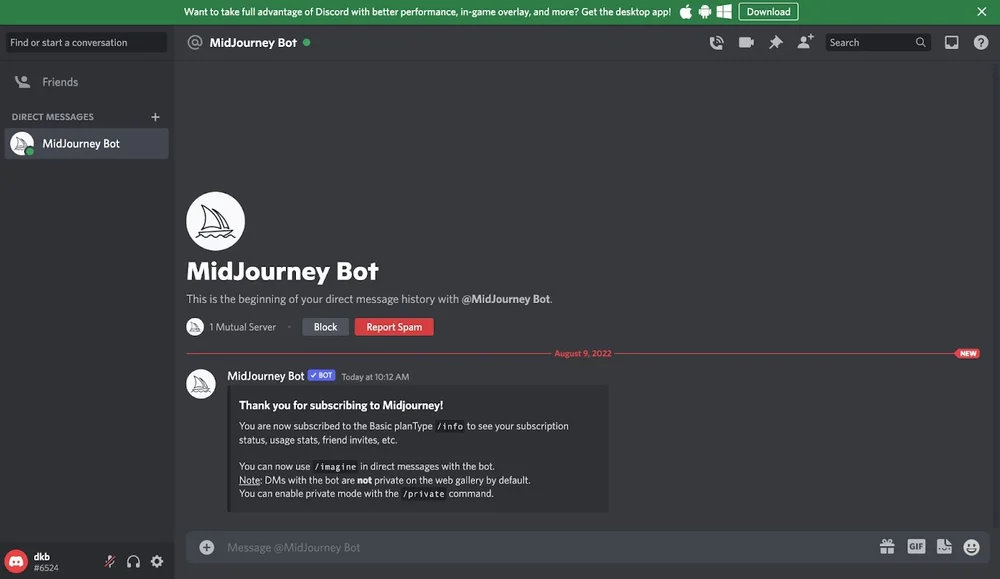
Task: Click 'Thank you for subscribing to Midjourney!' heading
Action: pyautogui.click(x=341, y=406)
